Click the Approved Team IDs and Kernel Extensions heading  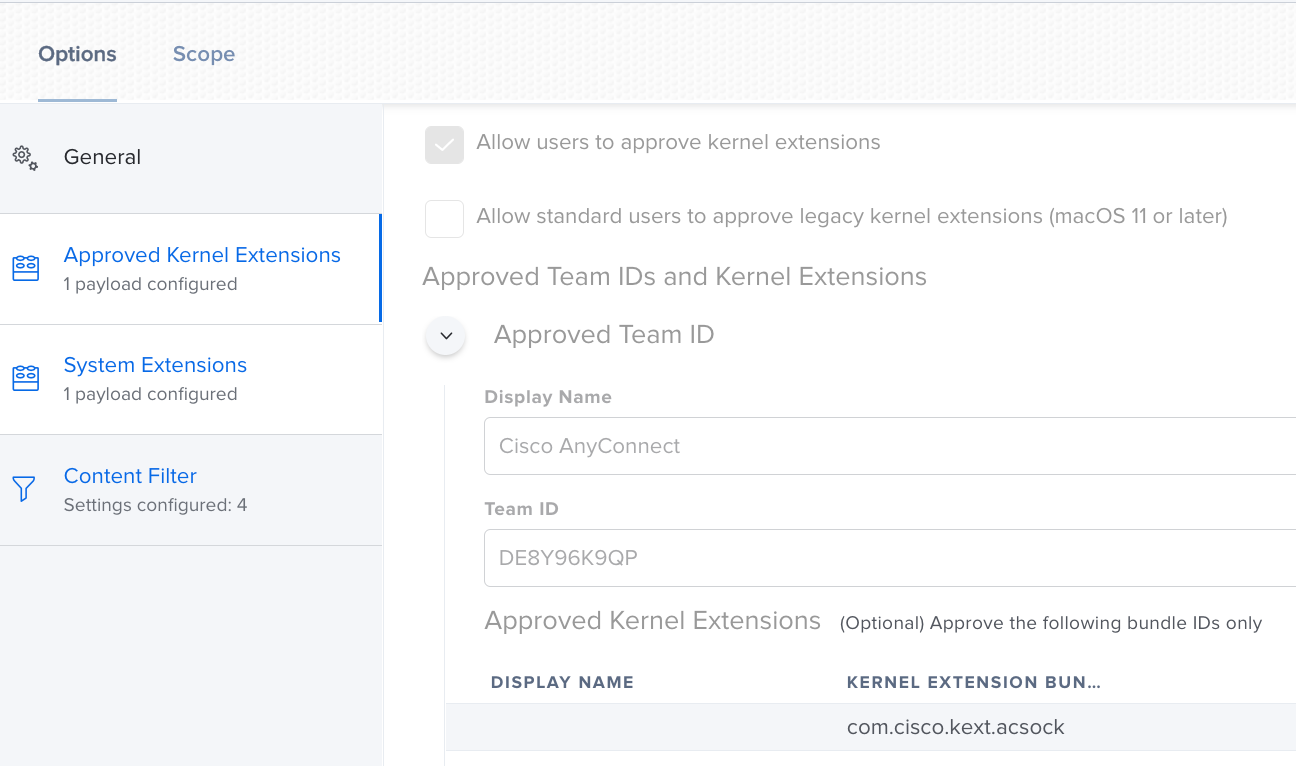point(675,277)
